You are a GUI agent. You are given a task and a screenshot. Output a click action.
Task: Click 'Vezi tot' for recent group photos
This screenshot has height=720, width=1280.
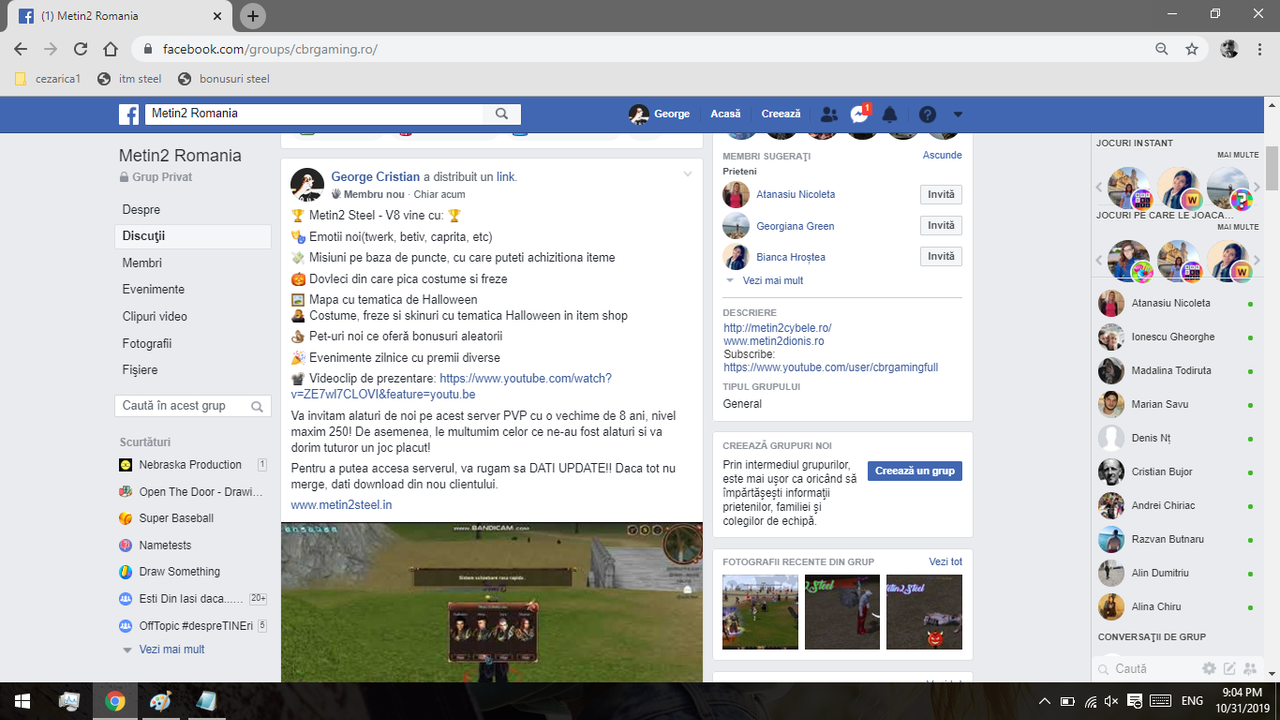pos(945,562)
